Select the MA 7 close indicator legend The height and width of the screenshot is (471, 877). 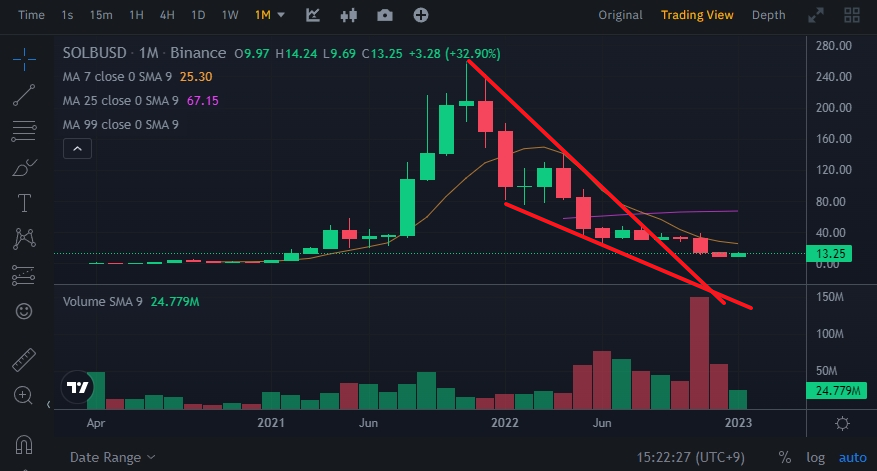117,77
